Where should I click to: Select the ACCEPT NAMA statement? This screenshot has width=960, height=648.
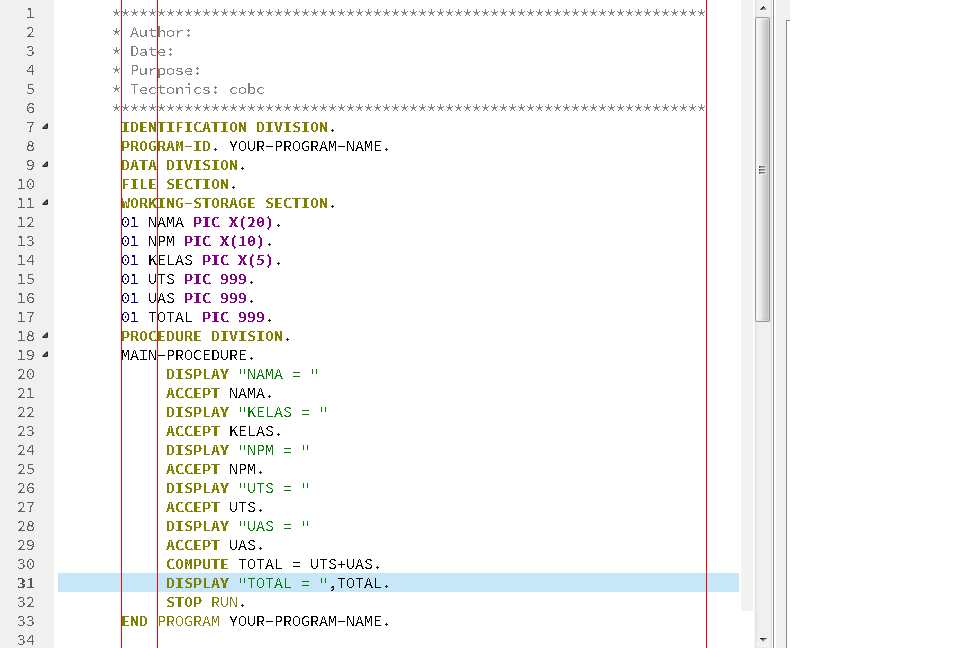(220, 393)
